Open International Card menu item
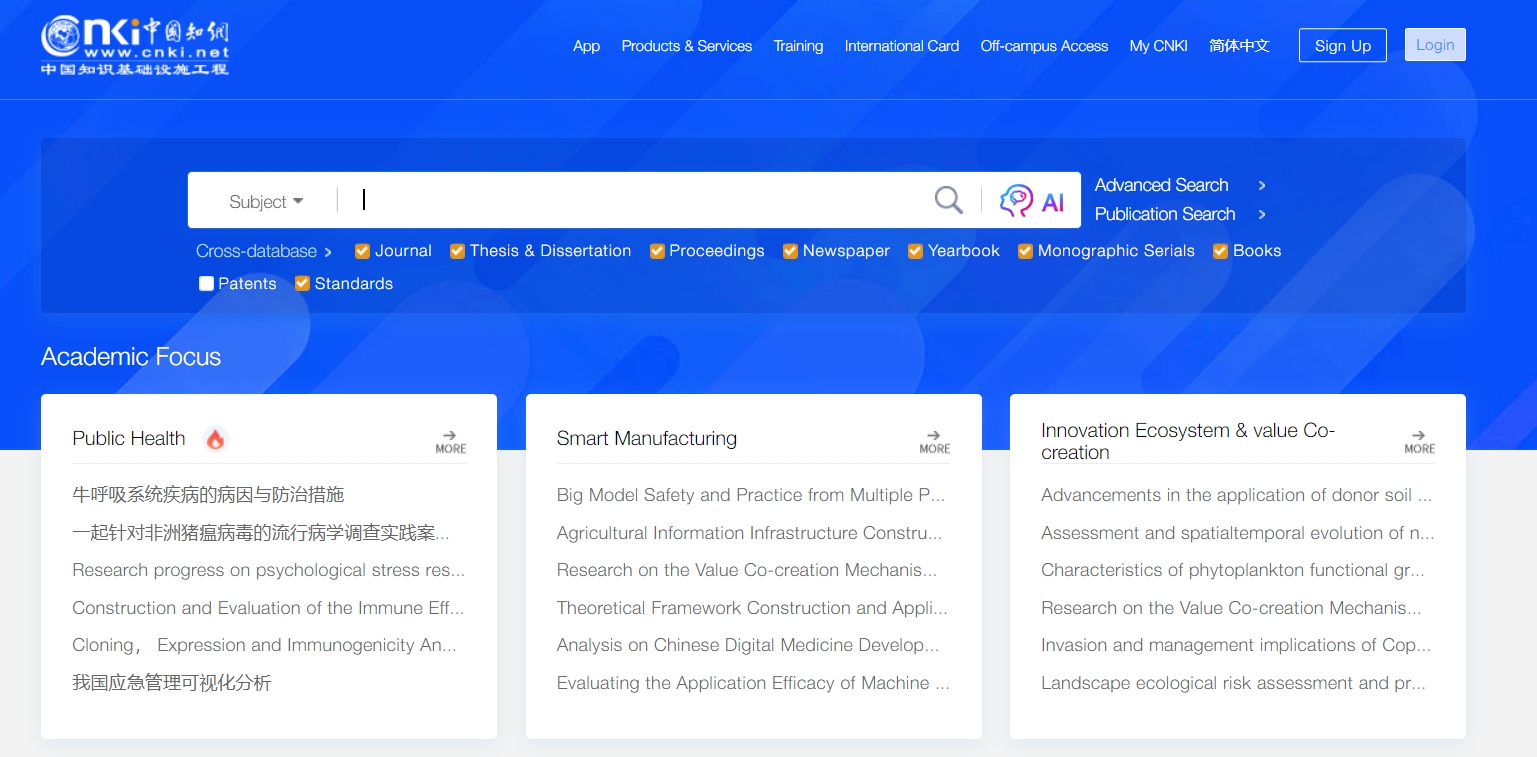 pos(902,46)
